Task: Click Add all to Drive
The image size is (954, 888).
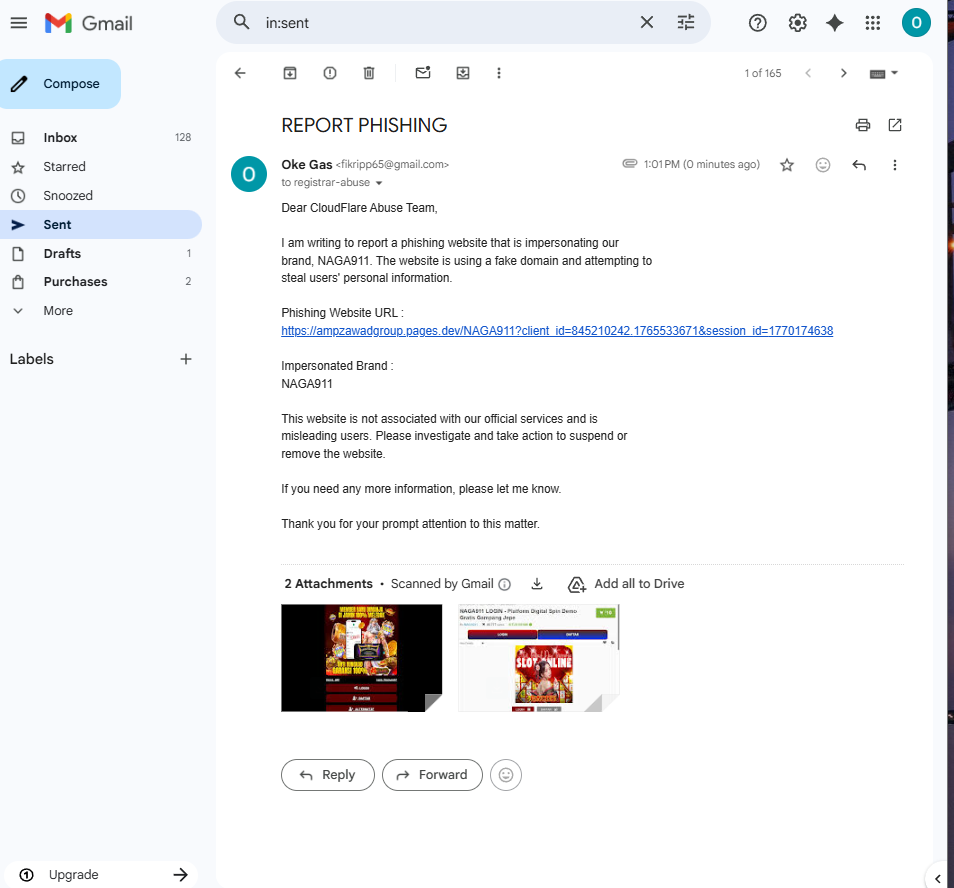Action: pyautogui.click(x=625, y=584)
